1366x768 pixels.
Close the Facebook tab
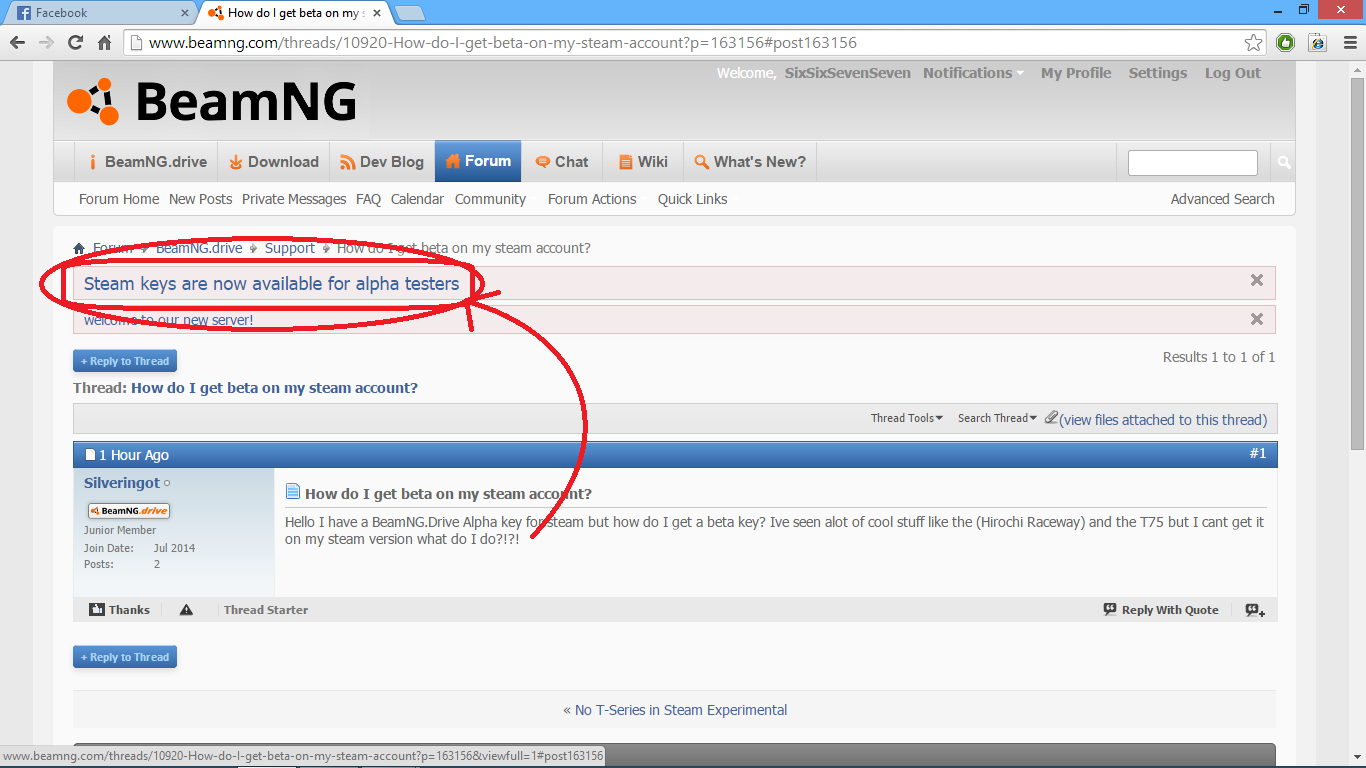184,13
